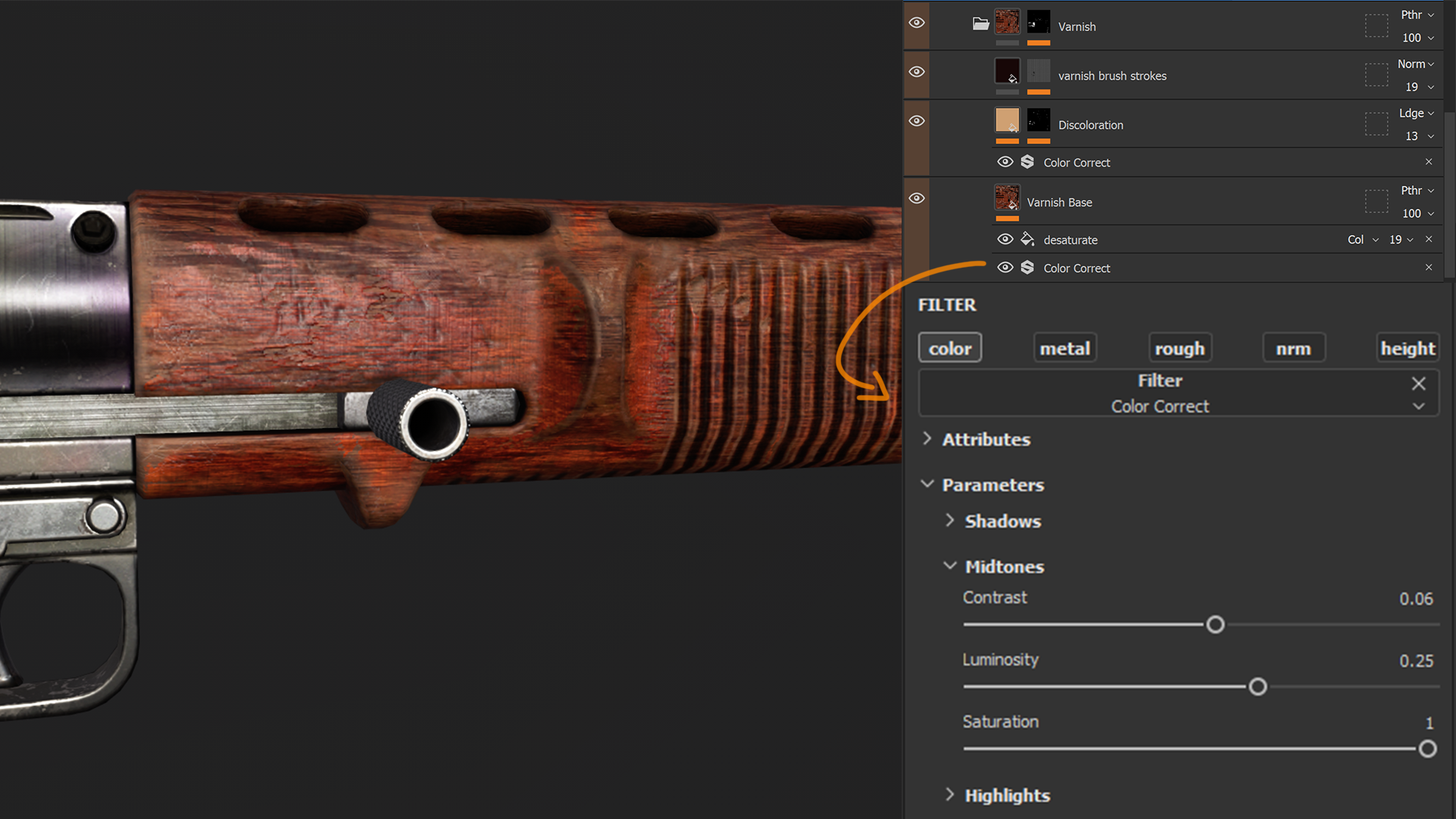Hide the desaturate effect with its eye icon

1005,239
